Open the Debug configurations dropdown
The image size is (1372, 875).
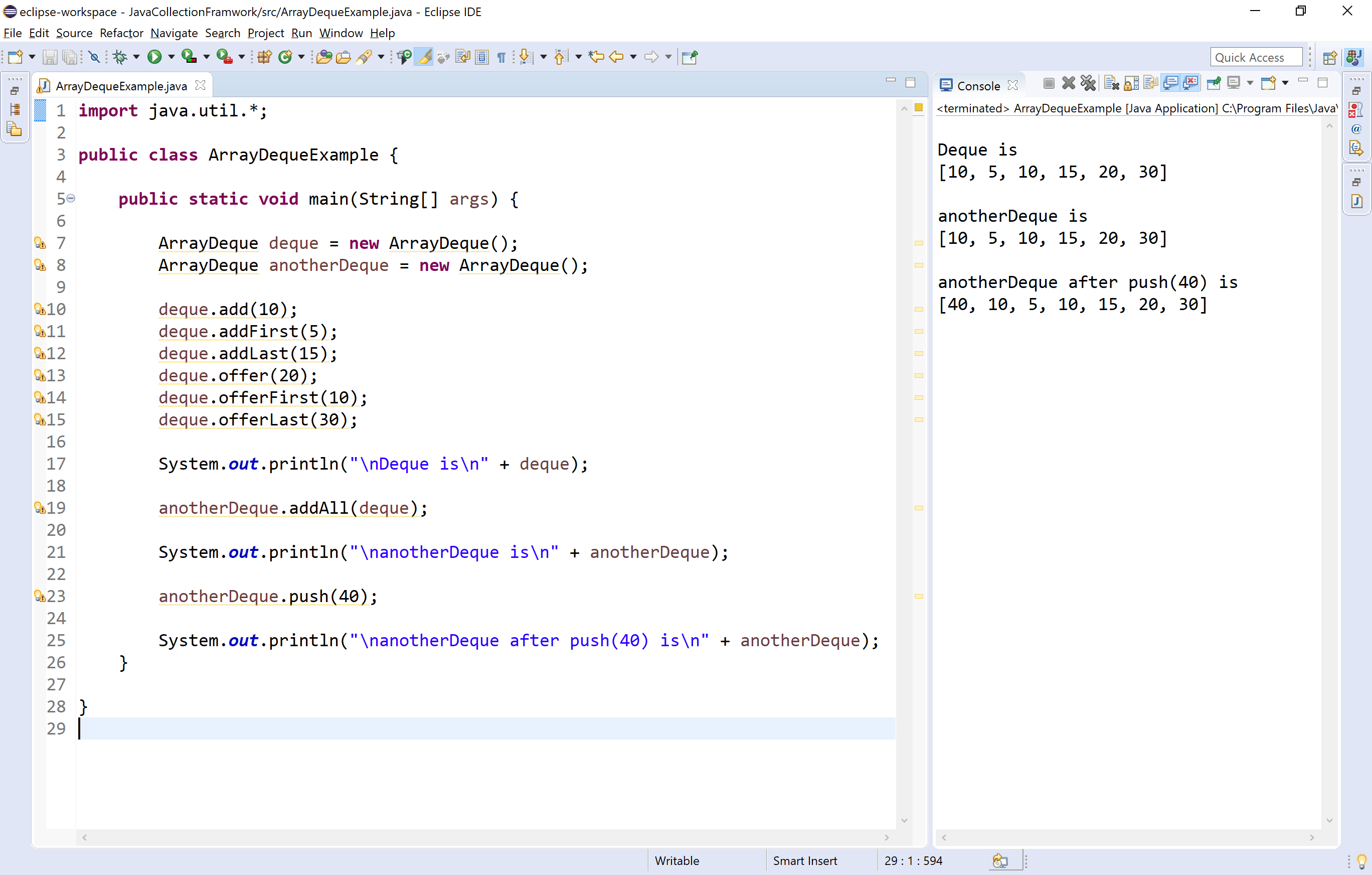[138, 57]
